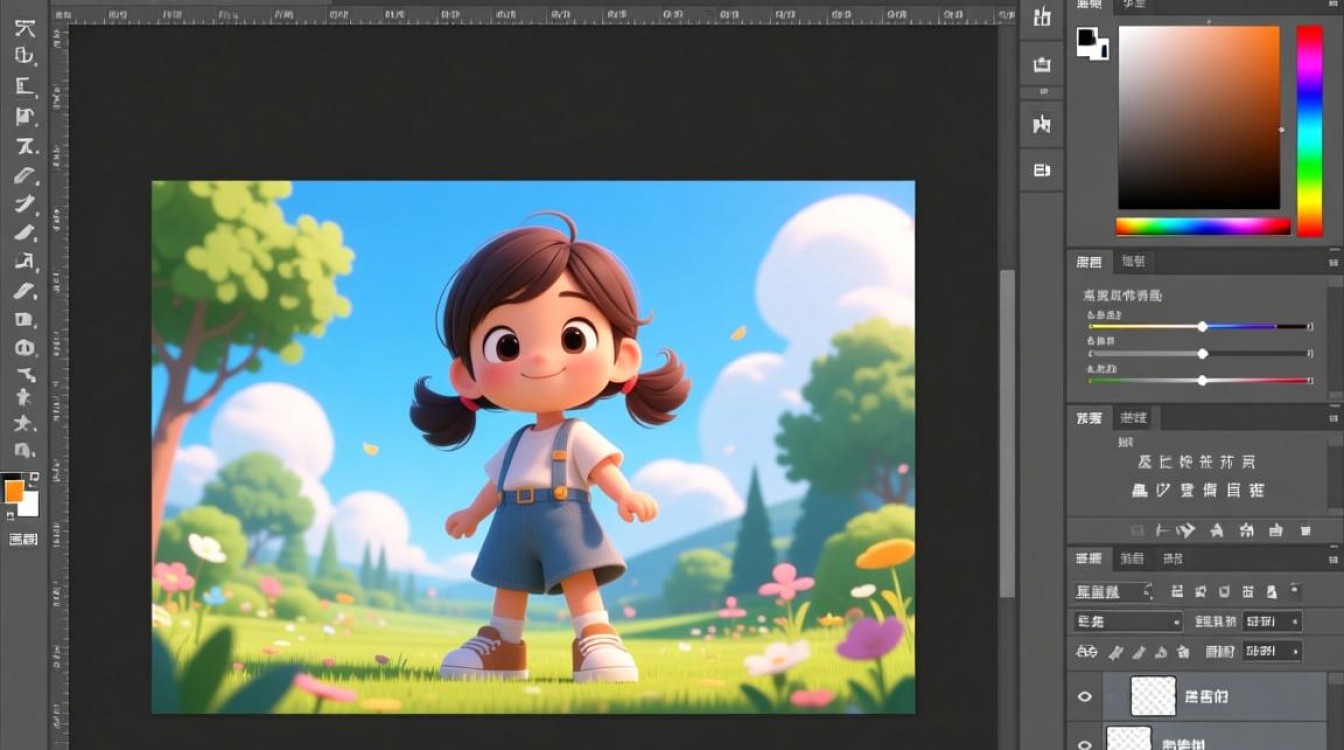Select the eighth tool from top in left toolbar
The image size is (1344, 750).
(25, 234)
